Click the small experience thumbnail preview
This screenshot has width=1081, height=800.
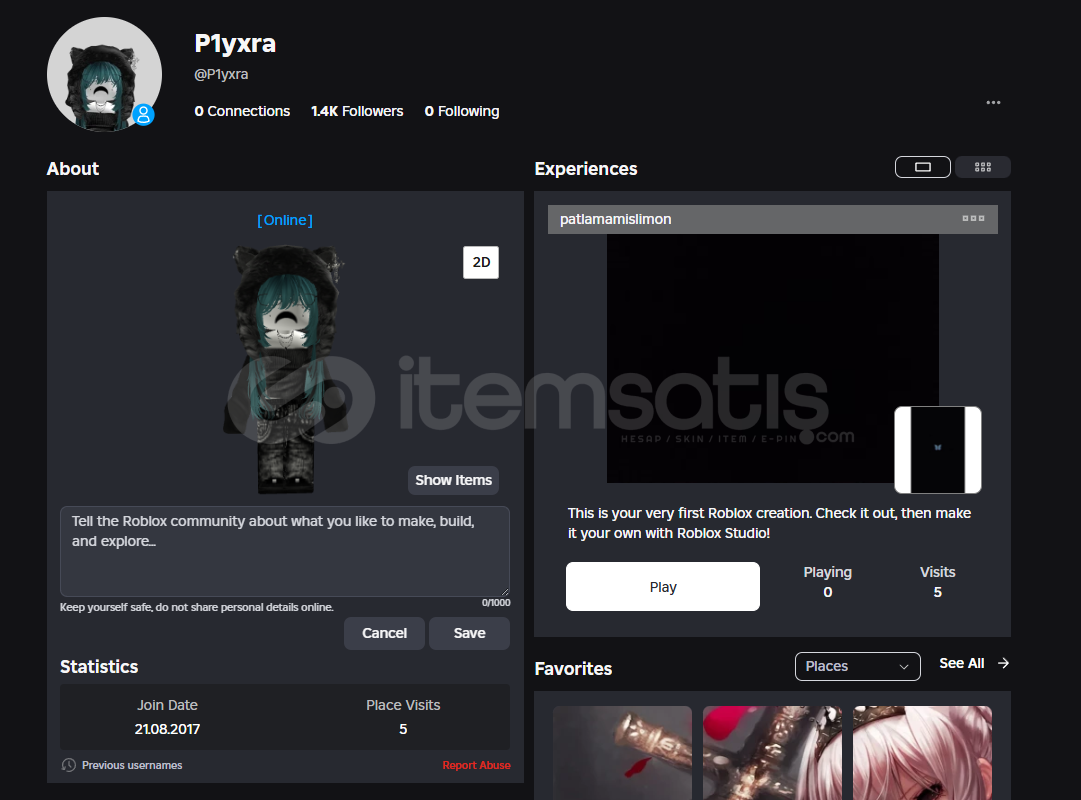click(938, 450)
